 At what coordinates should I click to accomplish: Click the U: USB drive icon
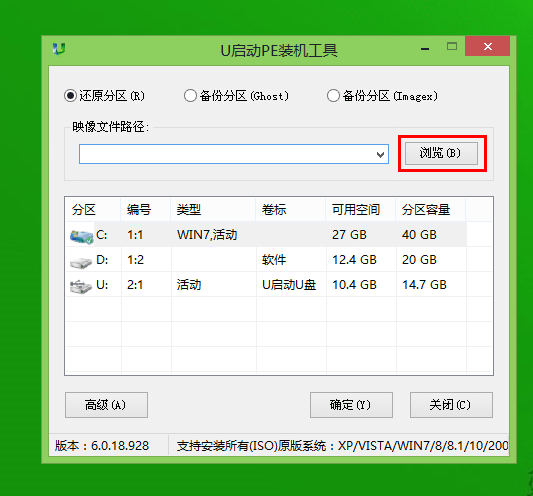tap(81, 287)
